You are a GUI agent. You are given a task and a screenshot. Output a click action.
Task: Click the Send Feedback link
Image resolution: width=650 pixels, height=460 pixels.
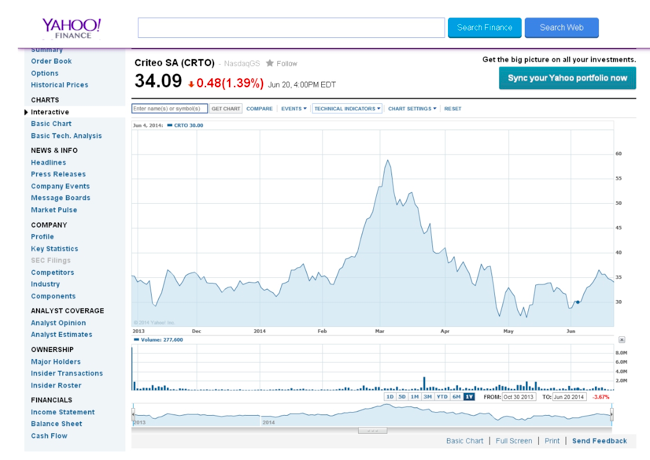tap(599, 441)
